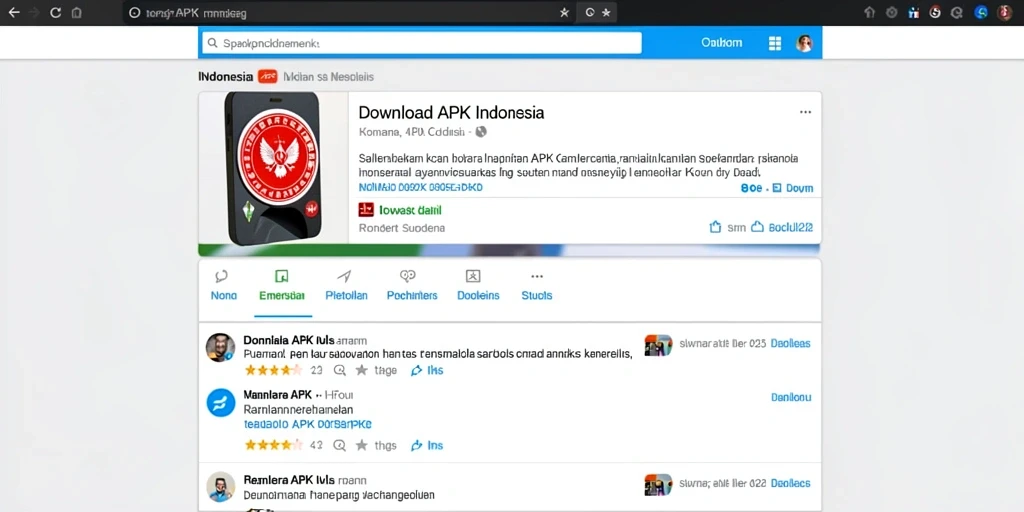Click share Ihs on Donnlala APK post
Screen dimensions: 1024x512
426,370
